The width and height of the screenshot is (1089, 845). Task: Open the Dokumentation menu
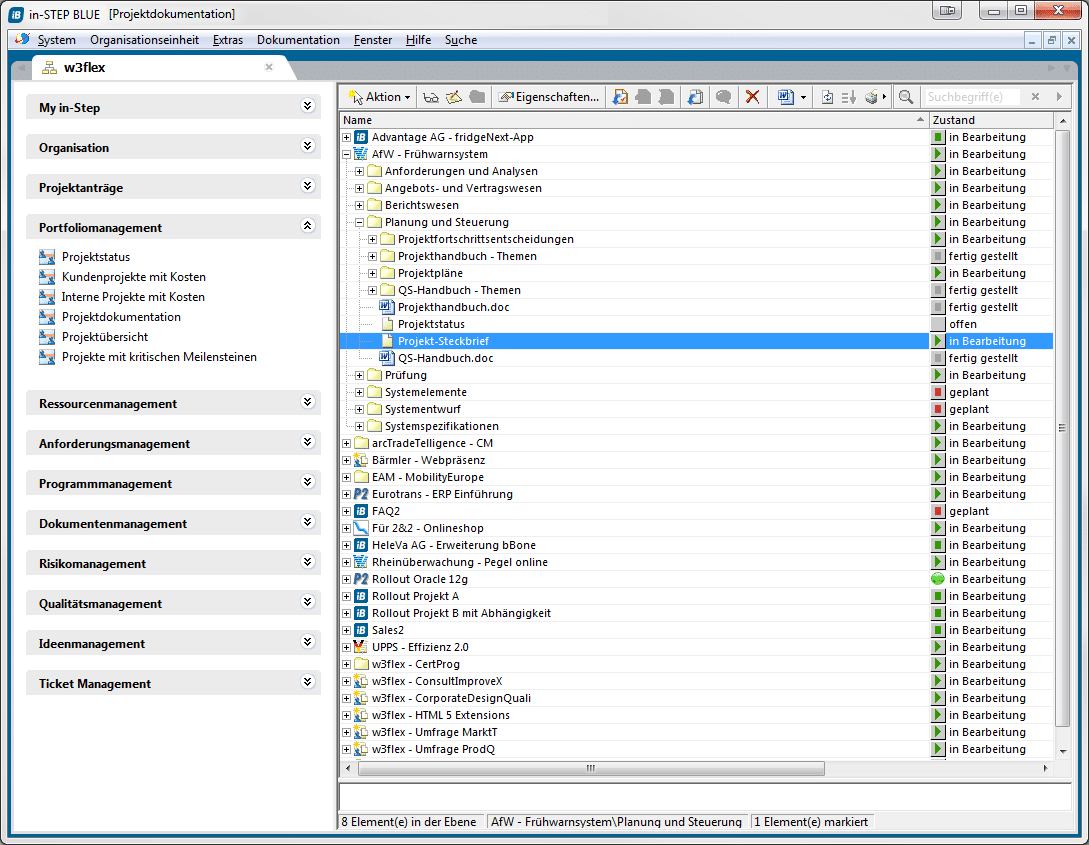point(298,40)
